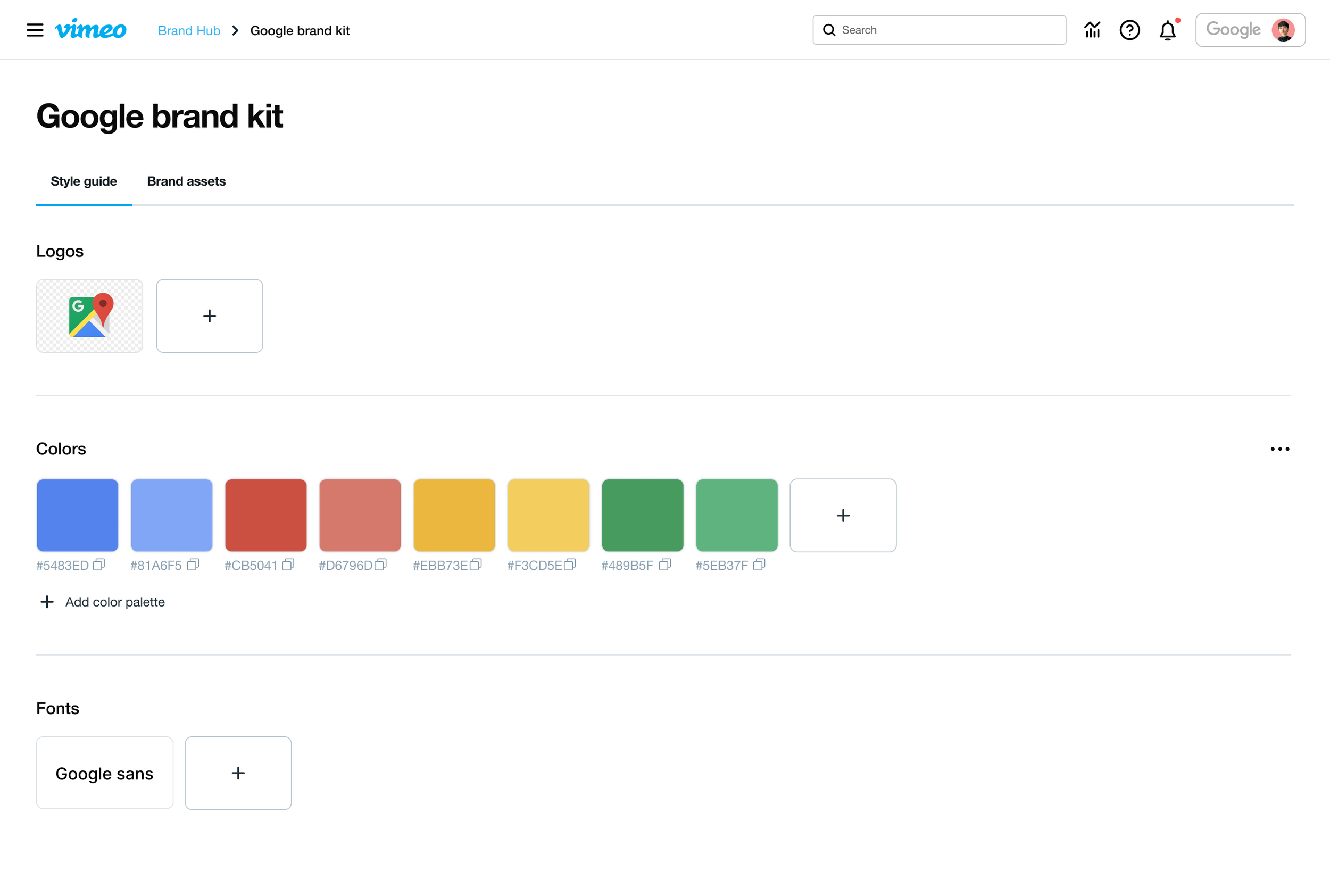Open the Google sans font card
The height and width of the screenshot is (896, 1330).
[105, 773]
